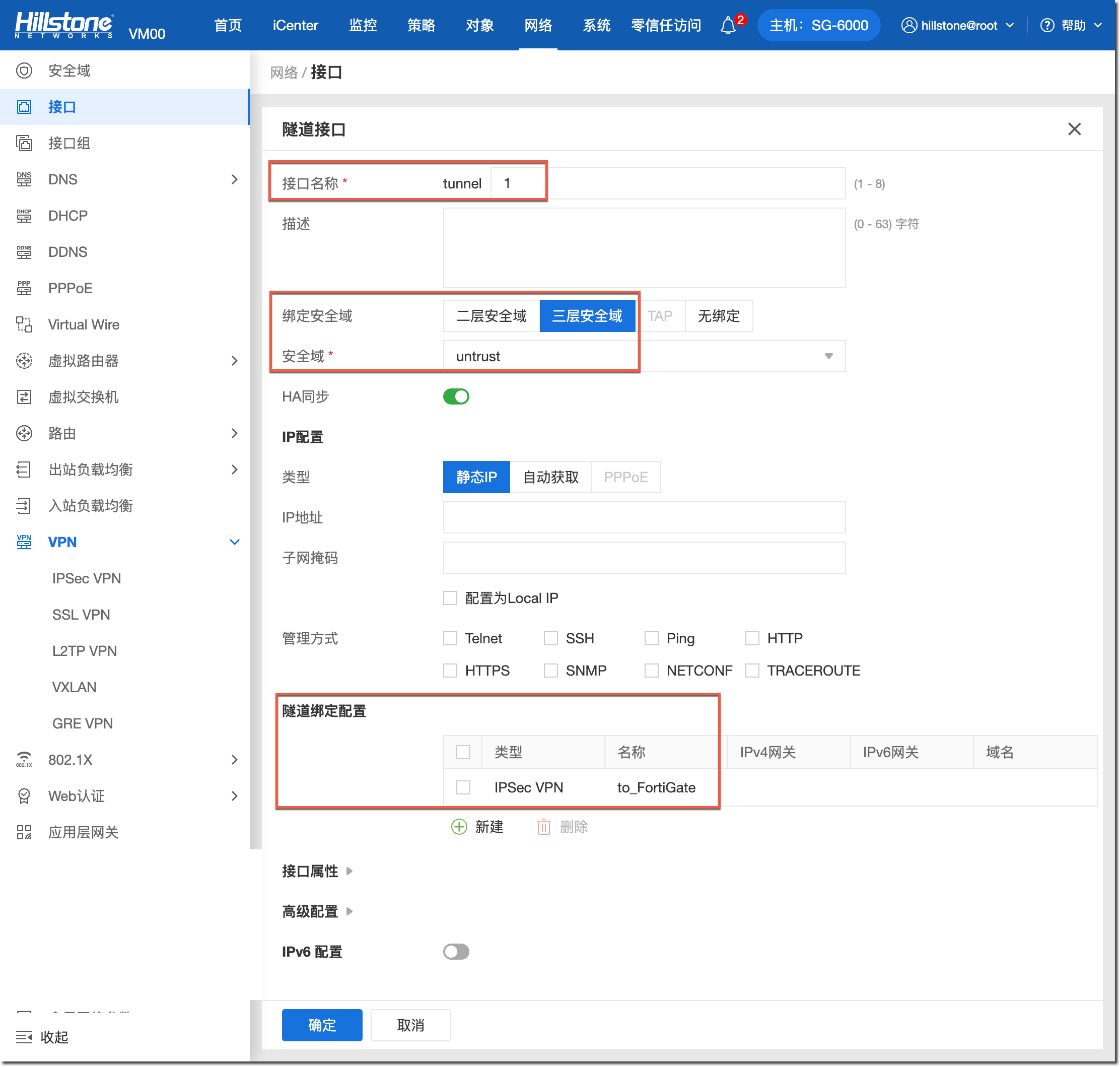Viewport: 1120px width, 1067px height.
Task: Select the 无绑定 zone binding tab
Action: 718,316
